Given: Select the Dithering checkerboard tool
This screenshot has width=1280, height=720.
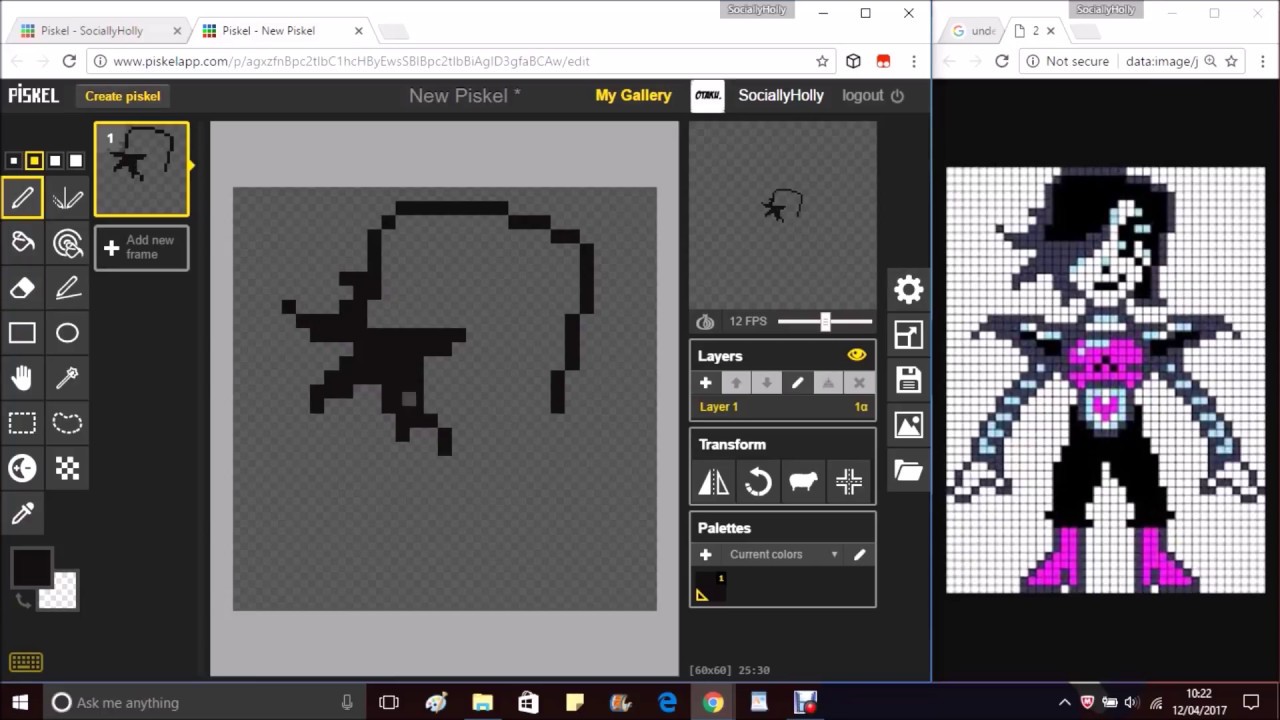Looking at the screenshot, I should click(67, 468).
